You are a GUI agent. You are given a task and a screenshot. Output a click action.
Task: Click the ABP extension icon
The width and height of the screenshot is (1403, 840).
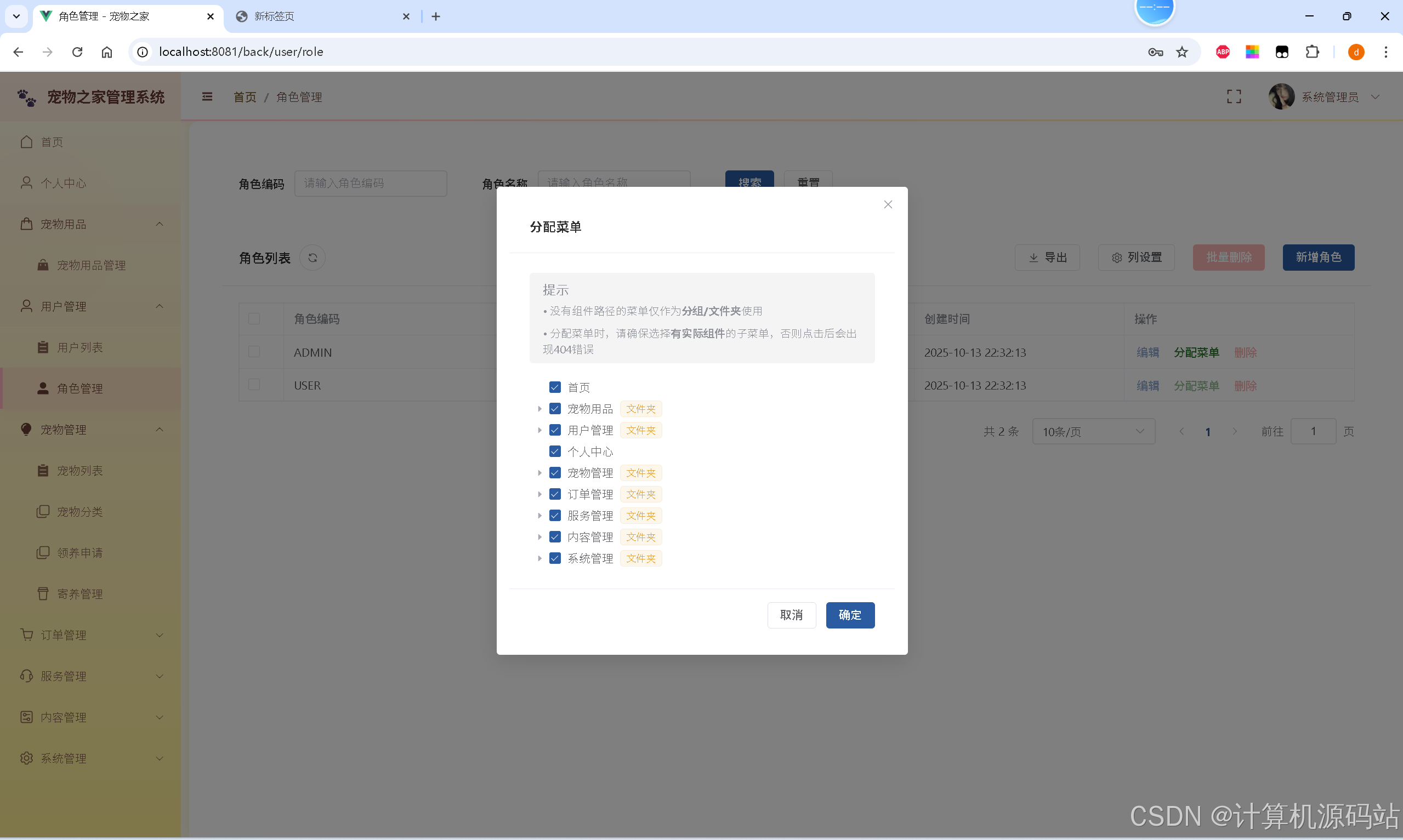1223,52
